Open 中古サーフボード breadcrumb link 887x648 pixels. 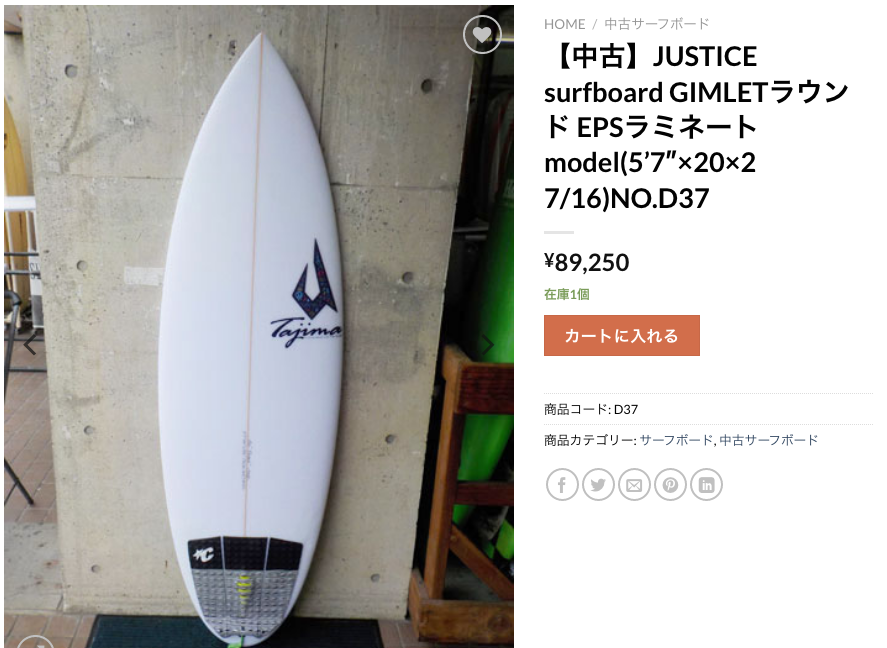click(x=657, y=24)
